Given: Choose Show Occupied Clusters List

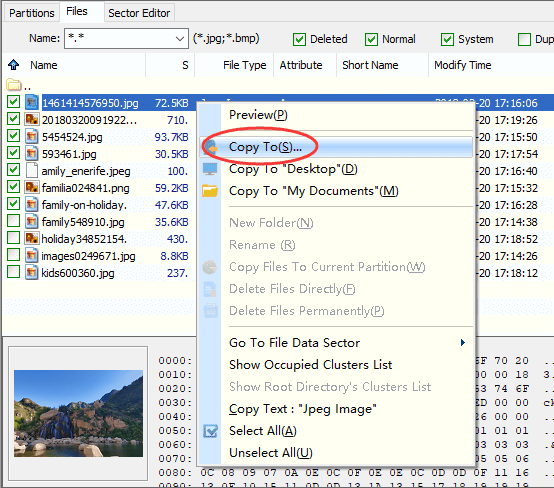Looking at the screenshot, I should [x=311, y=365].
